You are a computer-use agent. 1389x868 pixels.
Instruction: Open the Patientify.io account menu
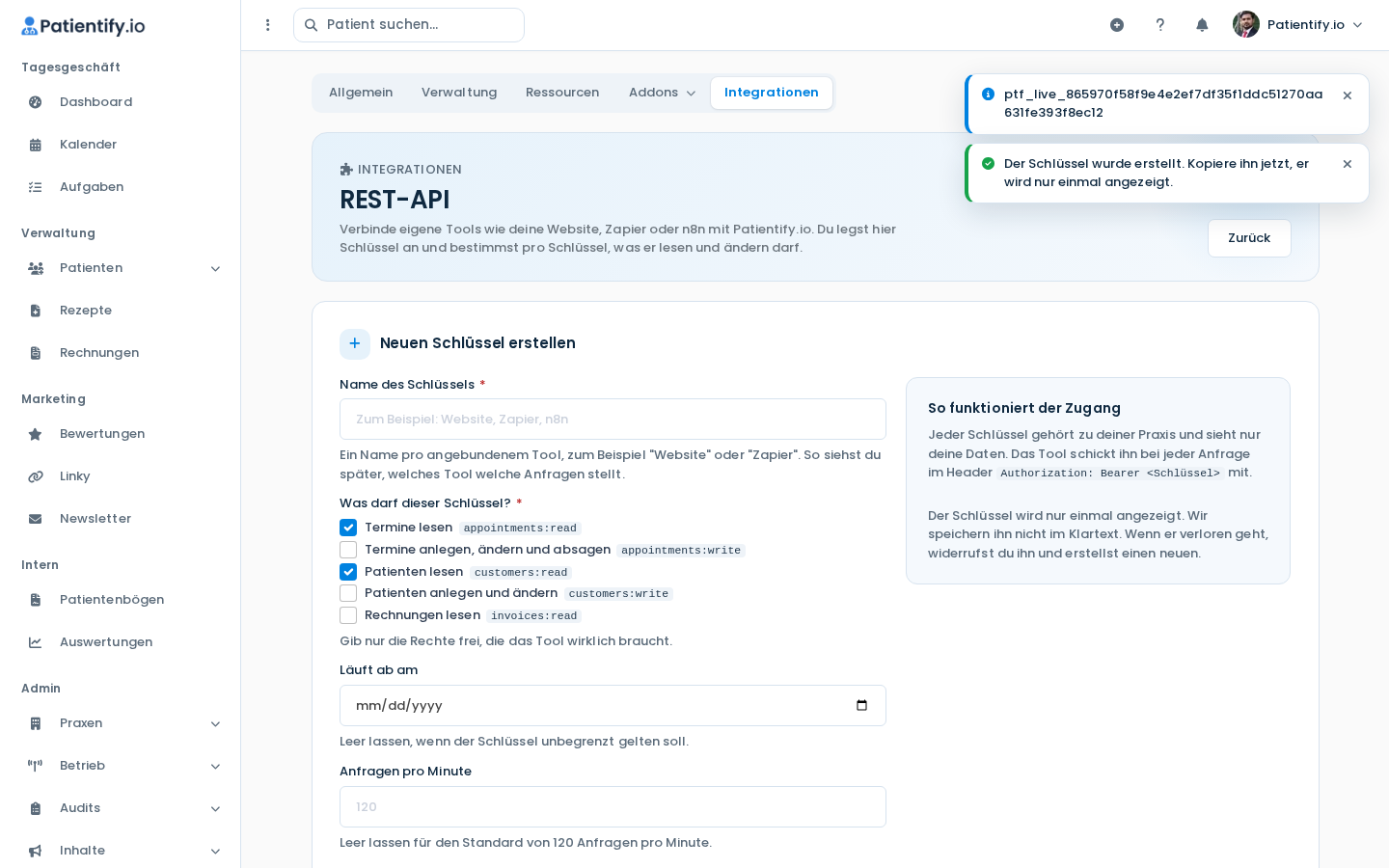coord(1298,25)
